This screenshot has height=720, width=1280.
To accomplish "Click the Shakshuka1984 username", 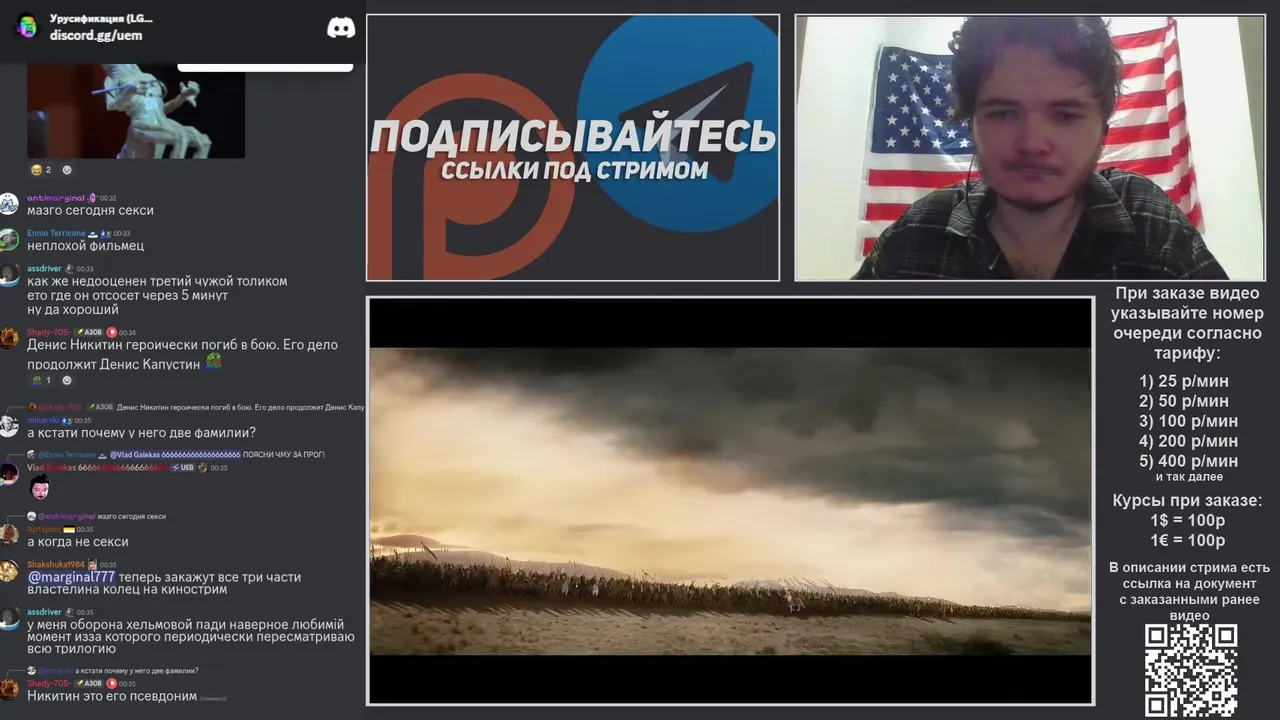I will (56, 564).
